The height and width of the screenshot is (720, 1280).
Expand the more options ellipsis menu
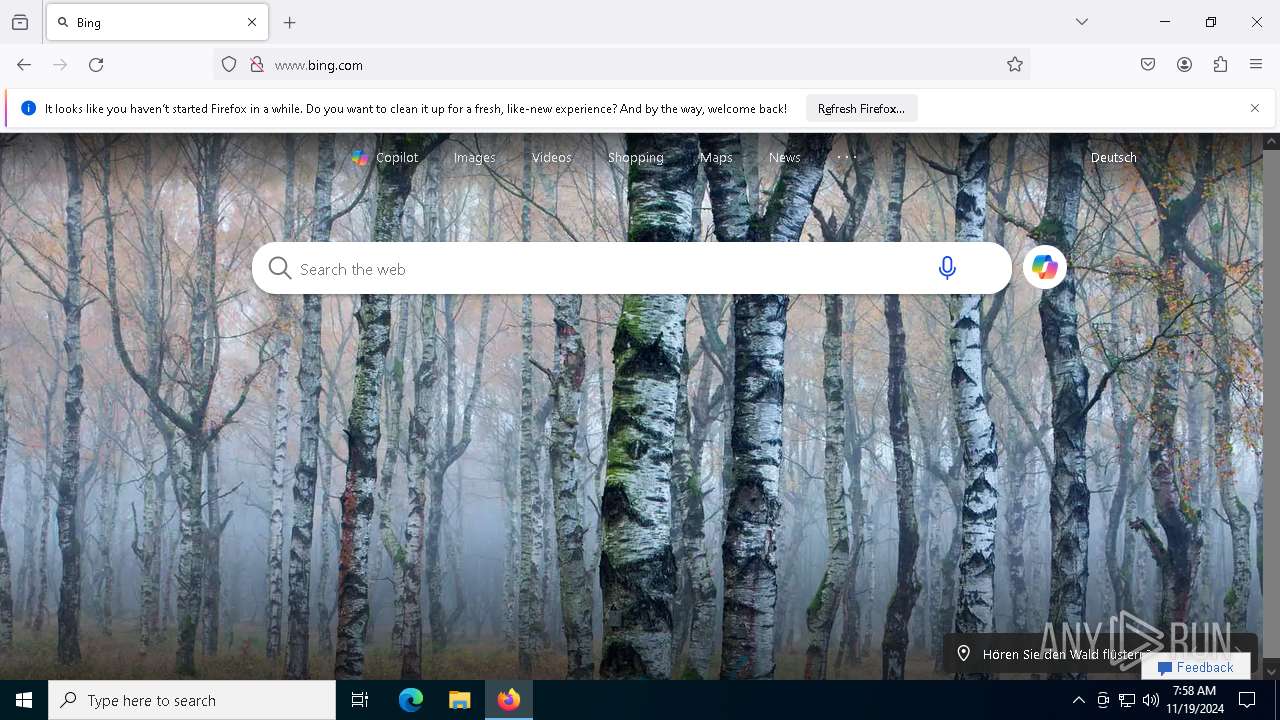tap(847, 157)
